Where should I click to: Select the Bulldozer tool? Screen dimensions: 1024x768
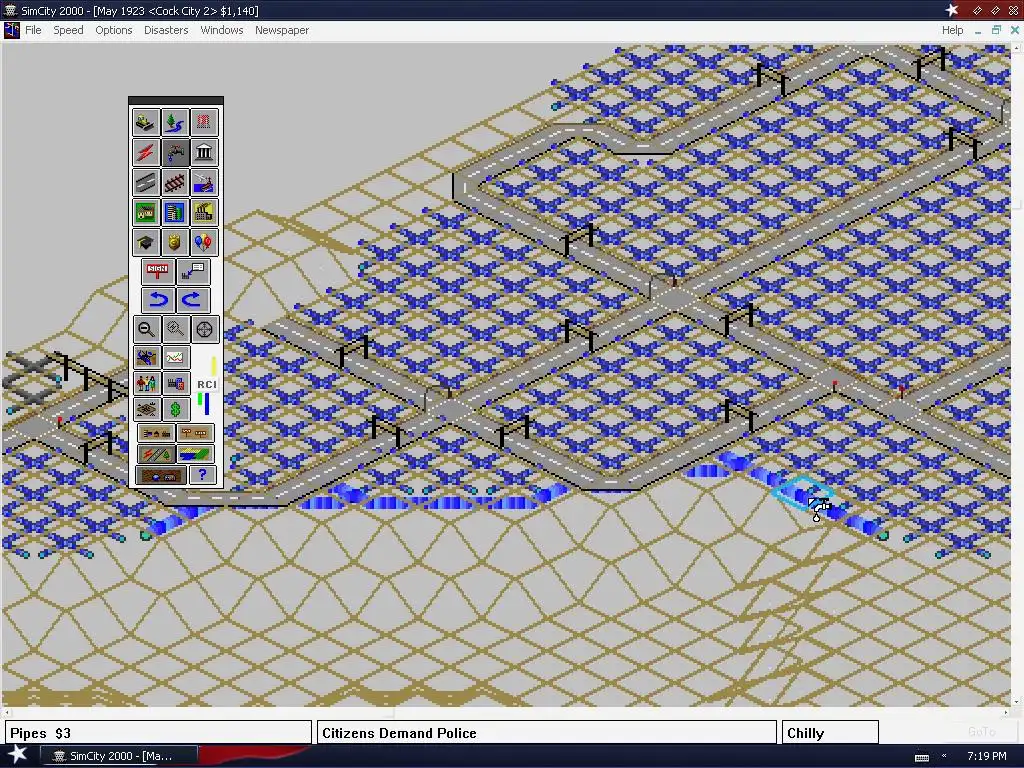click(x=146, y=122)
